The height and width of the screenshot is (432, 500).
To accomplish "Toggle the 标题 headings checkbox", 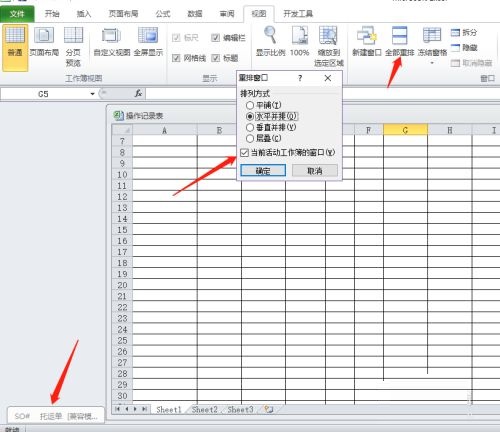I will coord(215,58).
